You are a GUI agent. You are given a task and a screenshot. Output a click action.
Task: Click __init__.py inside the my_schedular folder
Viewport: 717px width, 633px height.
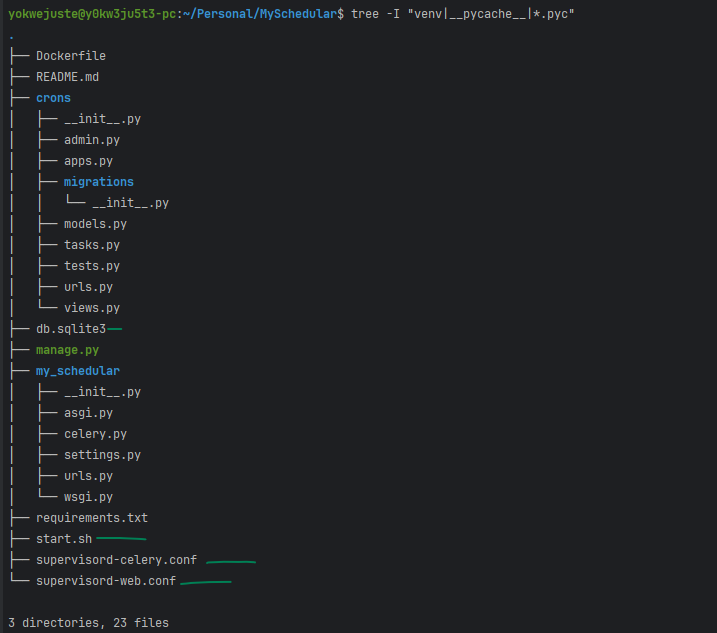tap(102, 392)
